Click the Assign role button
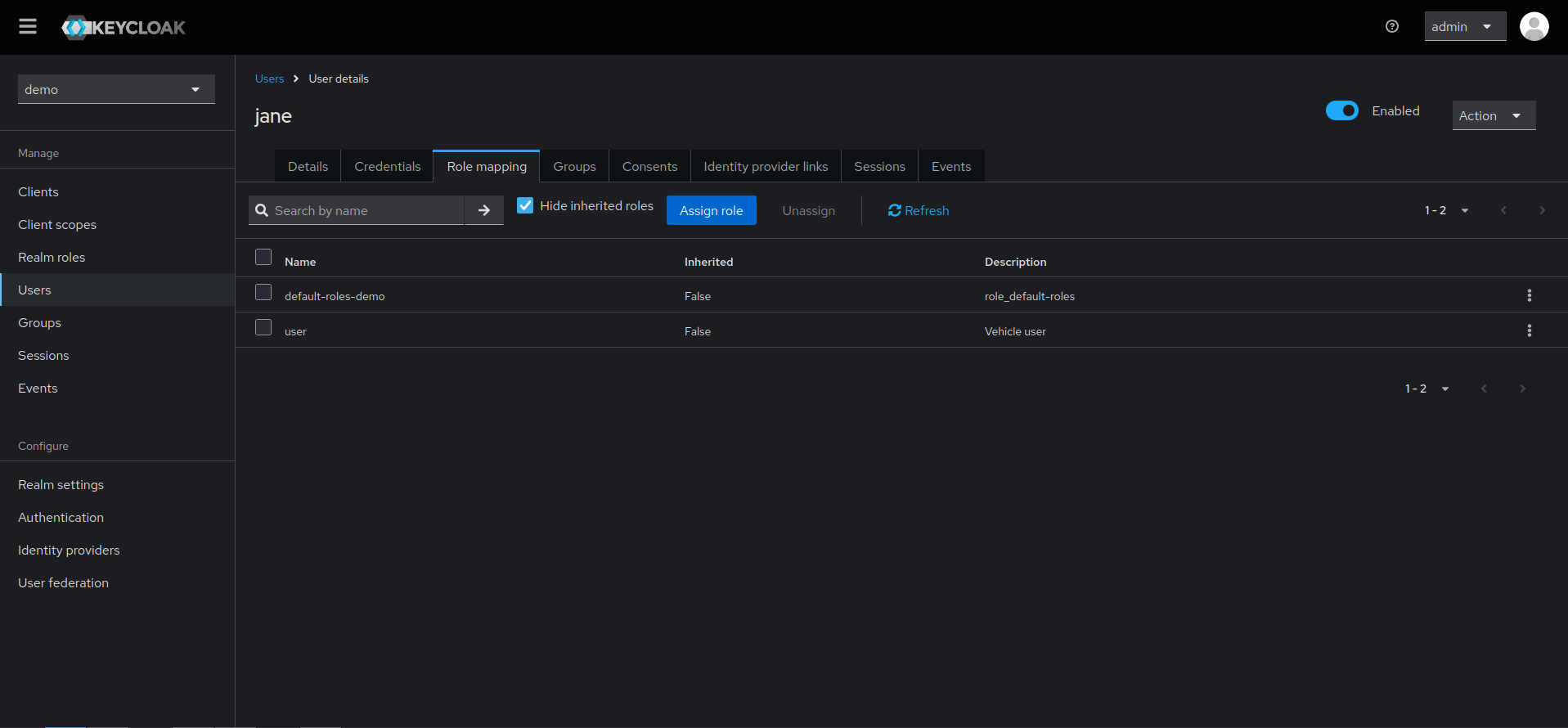 point(712,210)
